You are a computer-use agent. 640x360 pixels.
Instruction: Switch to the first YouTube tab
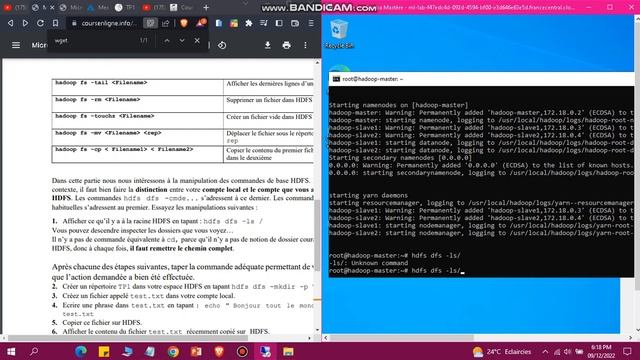point(14,7)
